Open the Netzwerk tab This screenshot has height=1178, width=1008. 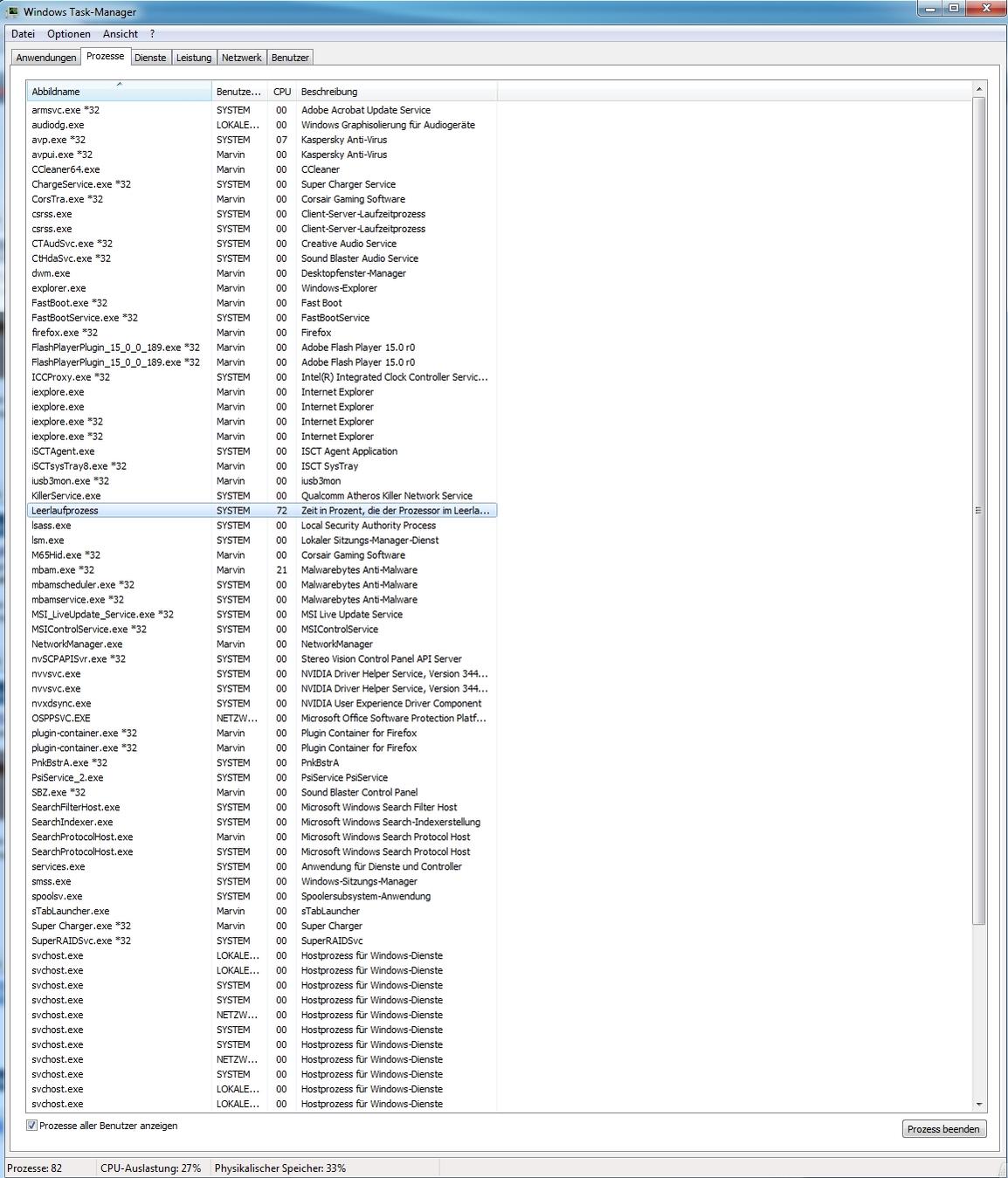(x=241, y=58)
